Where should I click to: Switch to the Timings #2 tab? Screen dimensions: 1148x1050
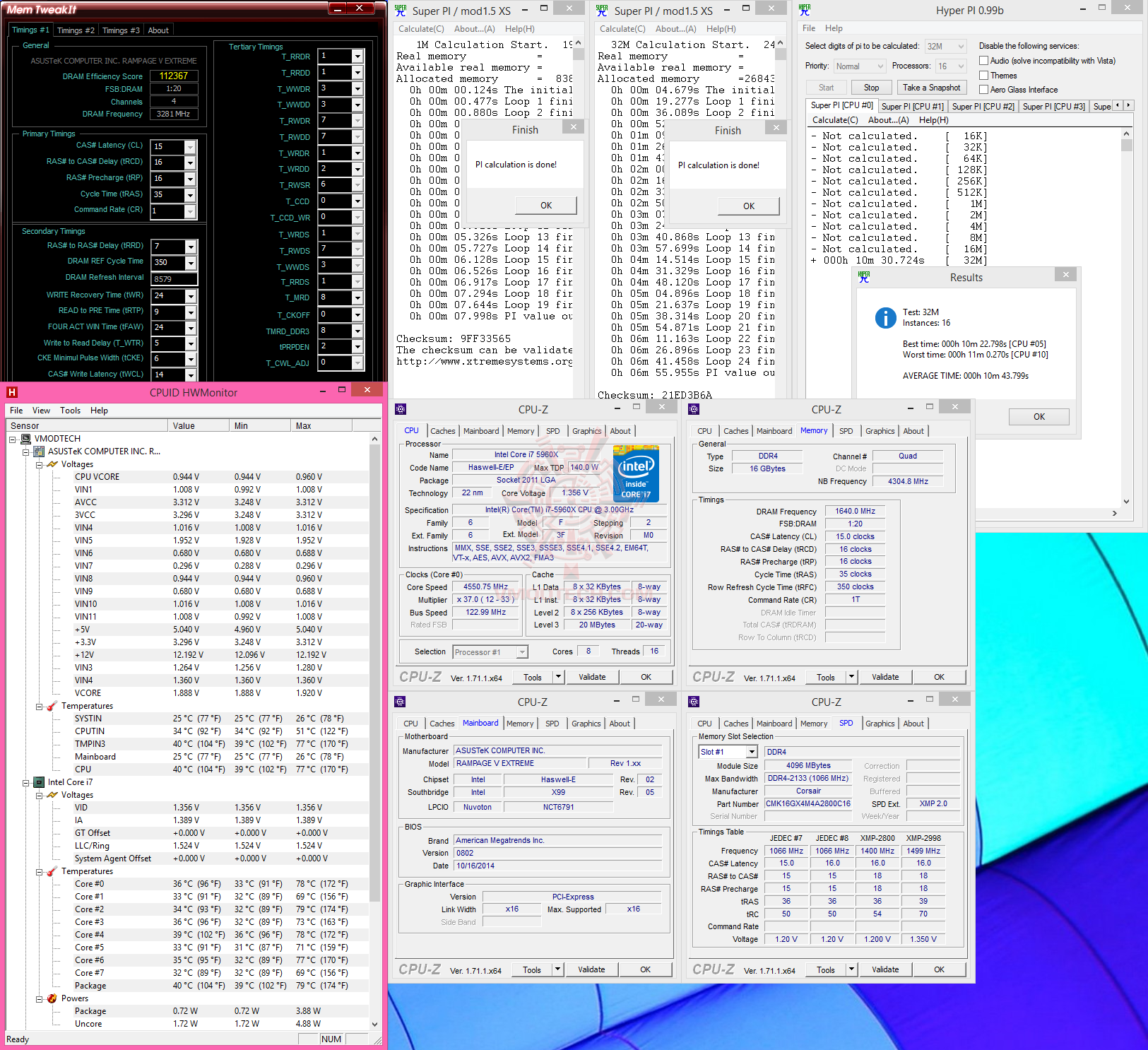[x=75, y=30]
